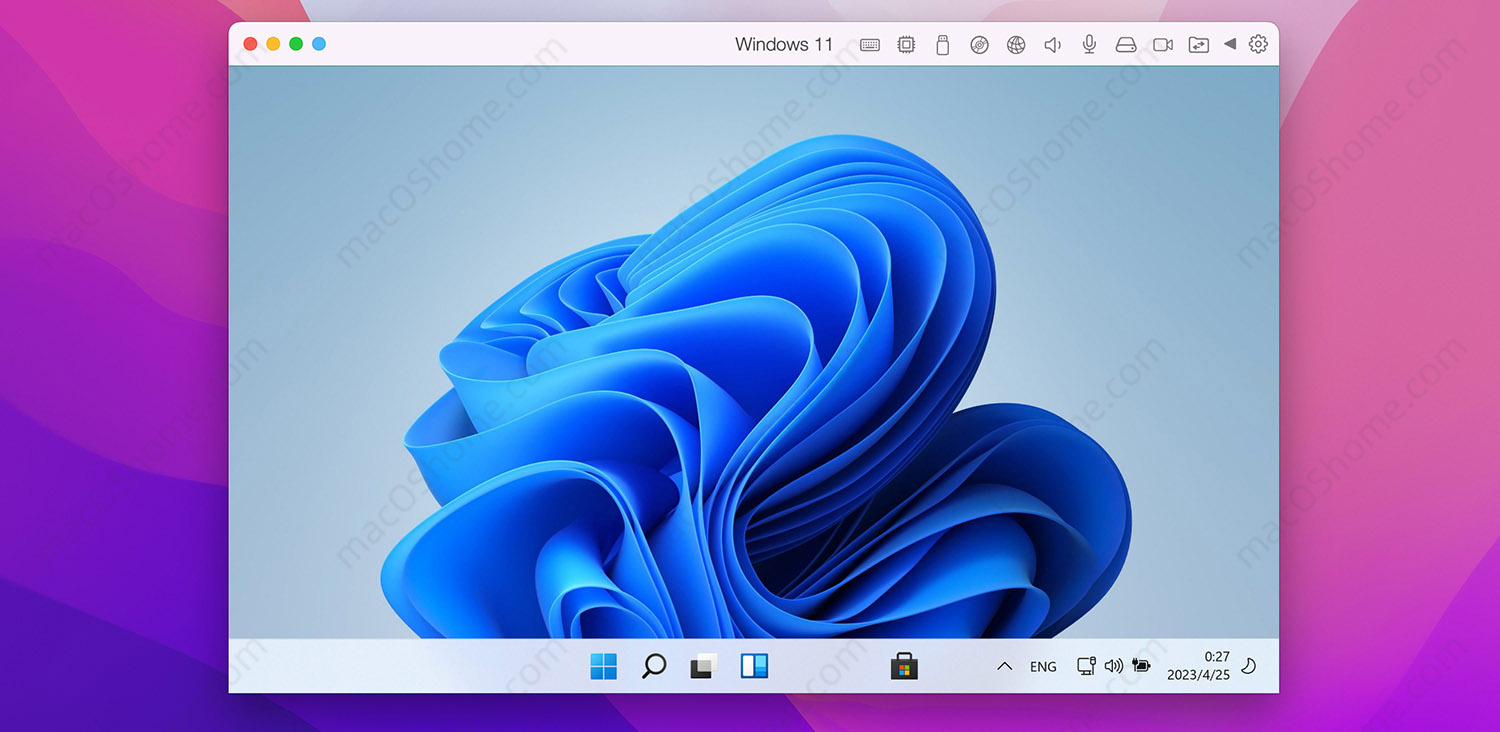Image resolution: width=1500 pixels, height=732 pixels.
Task: Open the network adapter globe icon
Action: coord(1015,44)
